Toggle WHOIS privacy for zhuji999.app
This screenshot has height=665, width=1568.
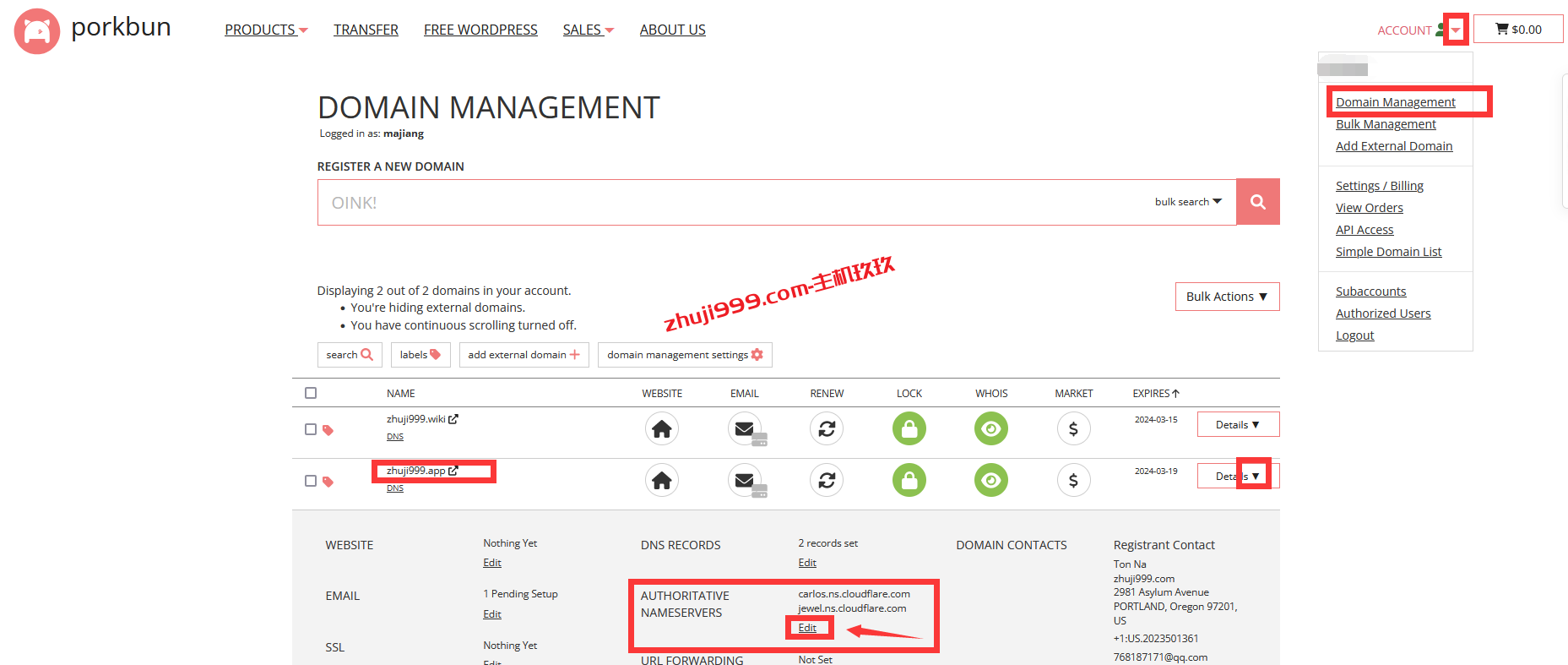[x=991, y=481]
